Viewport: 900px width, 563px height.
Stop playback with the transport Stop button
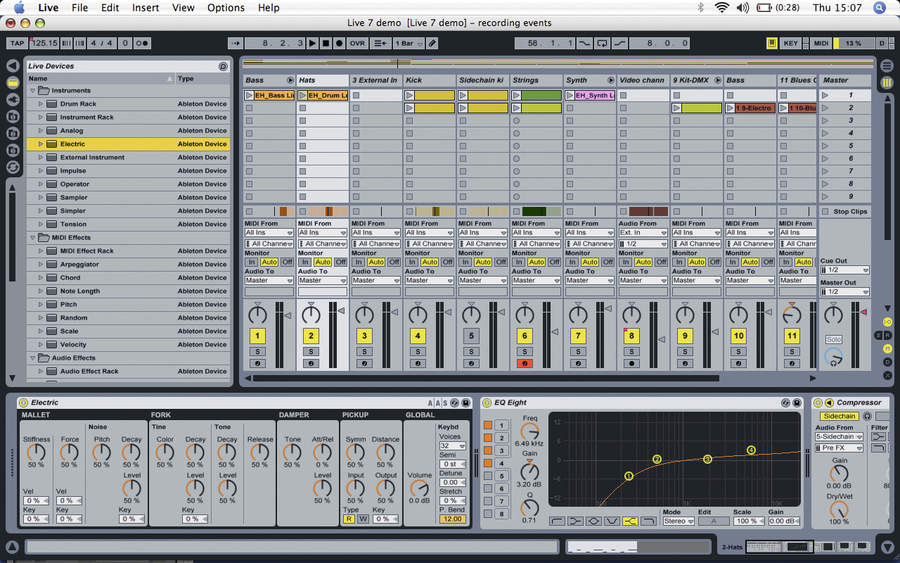point(325,43)
